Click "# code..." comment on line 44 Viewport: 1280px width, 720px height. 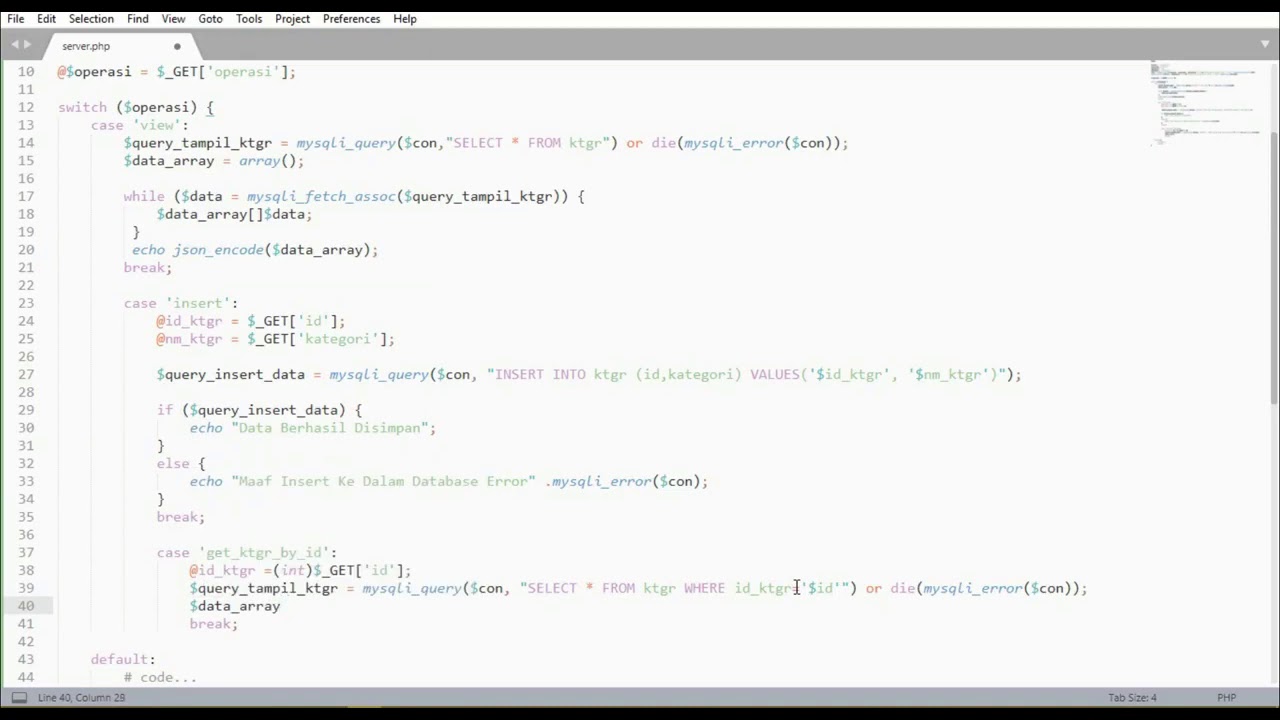coord(161,677)
